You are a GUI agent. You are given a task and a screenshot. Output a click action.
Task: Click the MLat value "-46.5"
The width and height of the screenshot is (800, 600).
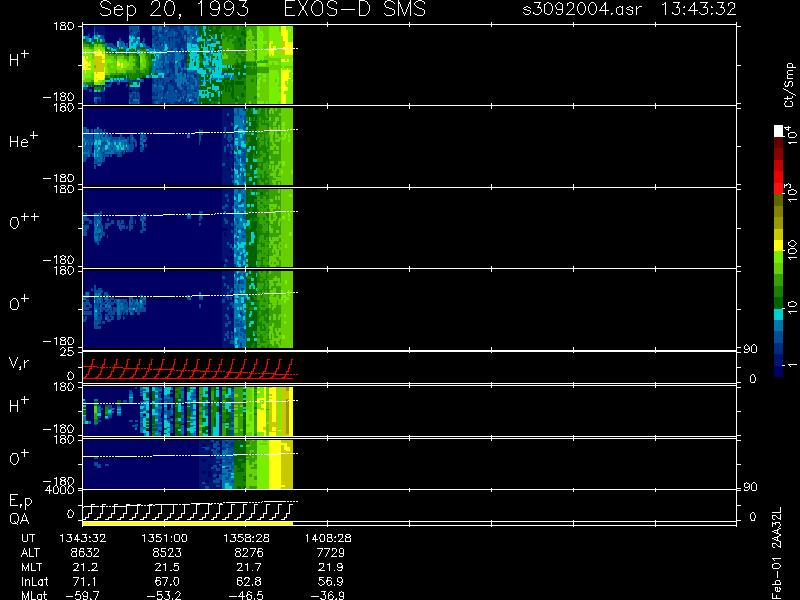[246, 595]
